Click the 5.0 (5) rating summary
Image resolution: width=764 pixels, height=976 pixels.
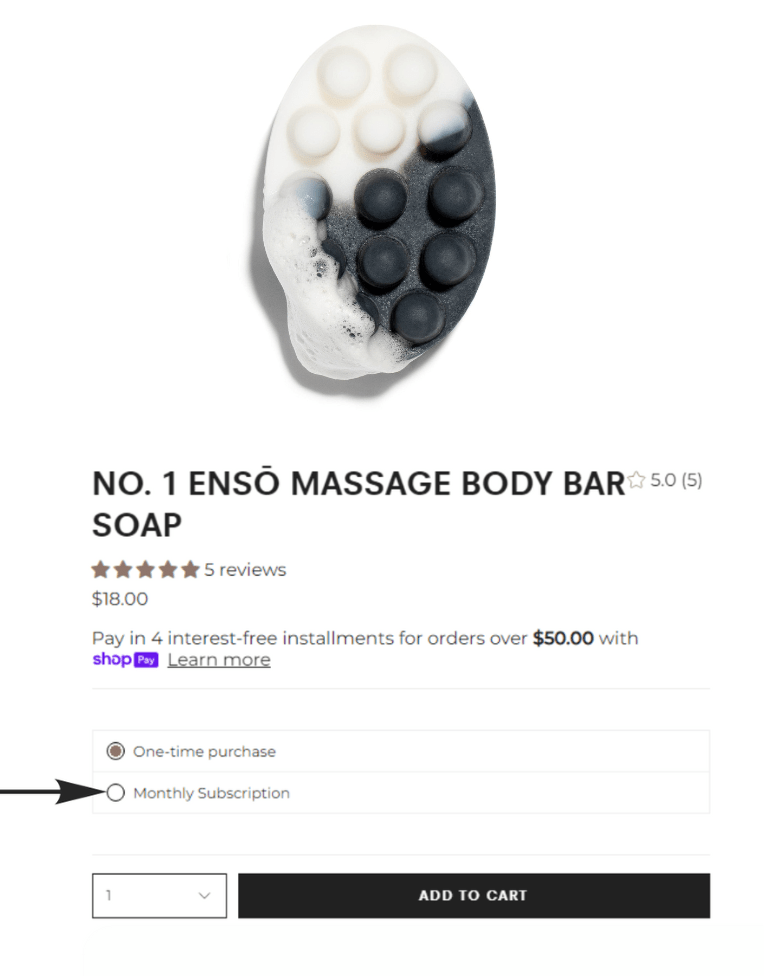point(676,481)
